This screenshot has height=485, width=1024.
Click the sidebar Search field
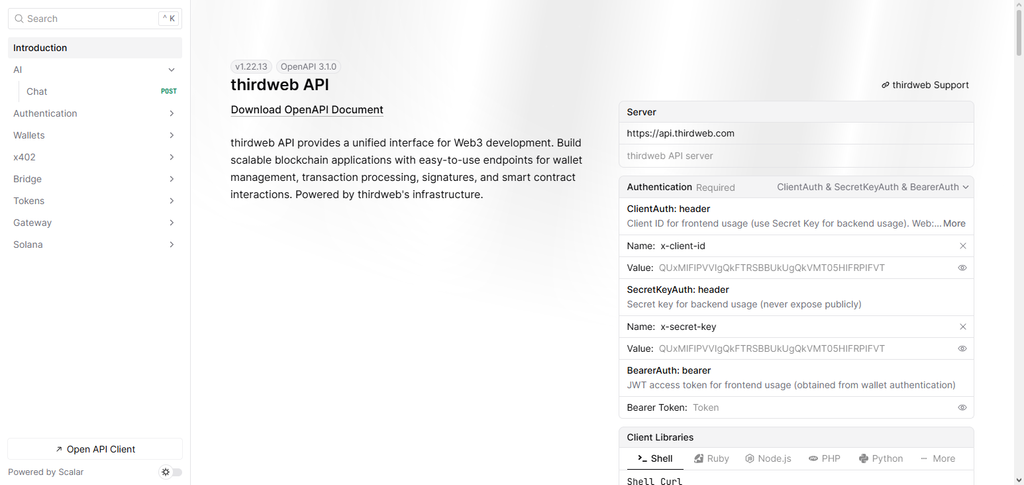tap(95, 19)
